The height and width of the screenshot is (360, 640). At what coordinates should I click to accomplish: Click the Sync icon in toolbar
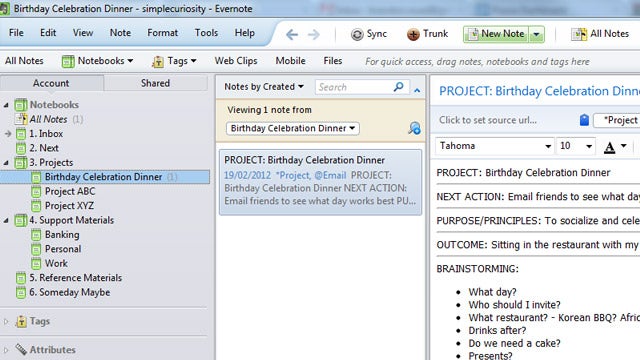(x=357, y=34)
